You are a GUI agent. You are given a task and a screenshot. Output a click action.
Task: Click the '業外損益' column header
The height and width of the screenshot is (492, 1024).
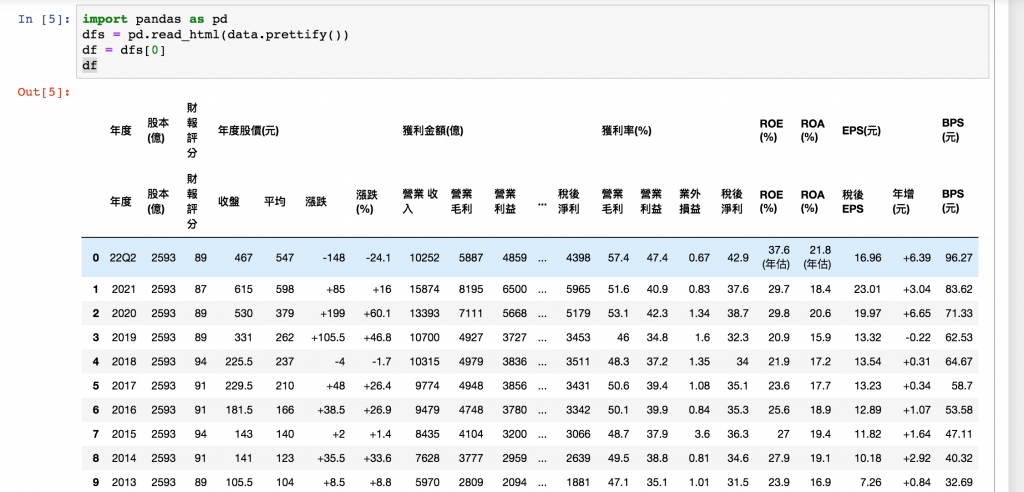click(690, 202)
